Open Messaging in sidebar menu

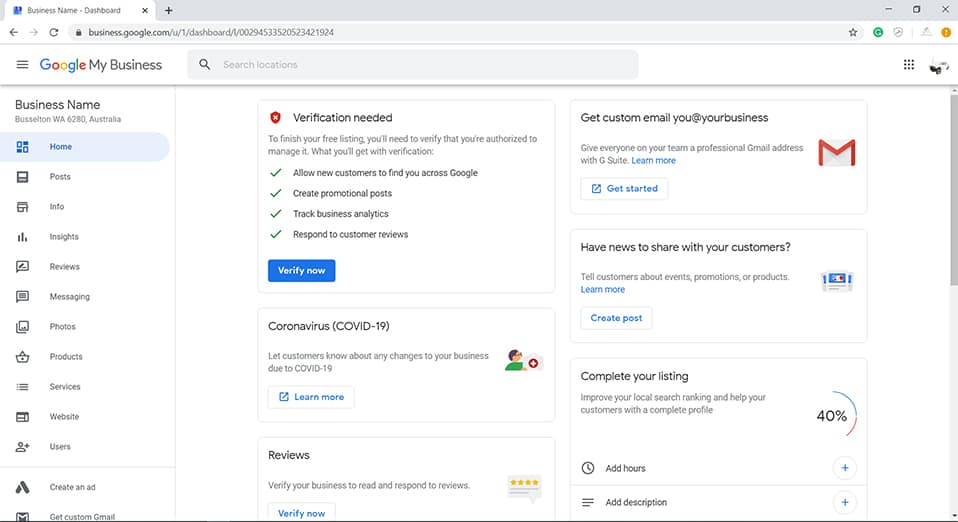[85, 296]
